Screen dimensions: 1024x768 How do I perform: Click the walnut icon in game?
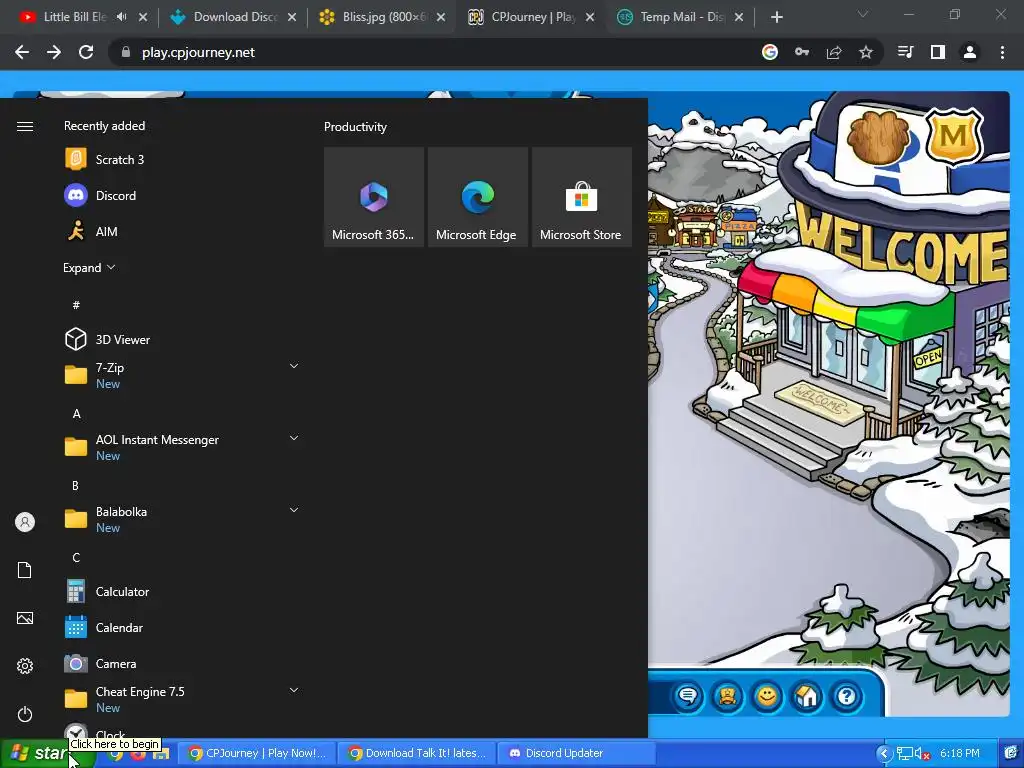pos(878,137)
